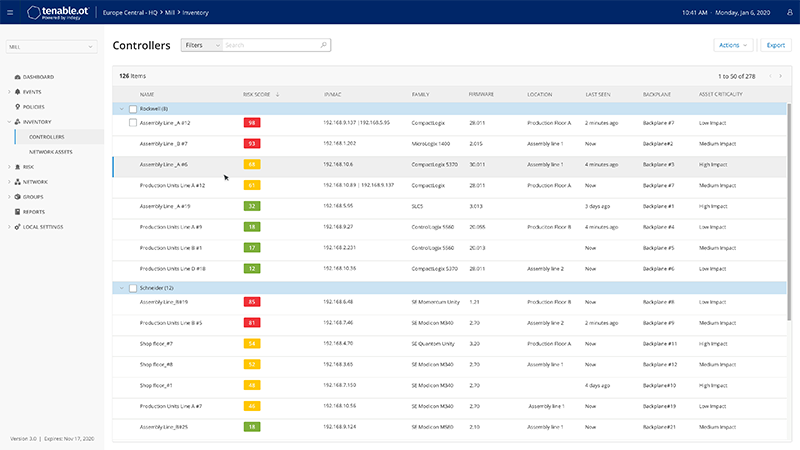Click the Reports icon in sidebar
Image resolution: width=800 pixels, height=450 pixels.
(x=17, y=212)
